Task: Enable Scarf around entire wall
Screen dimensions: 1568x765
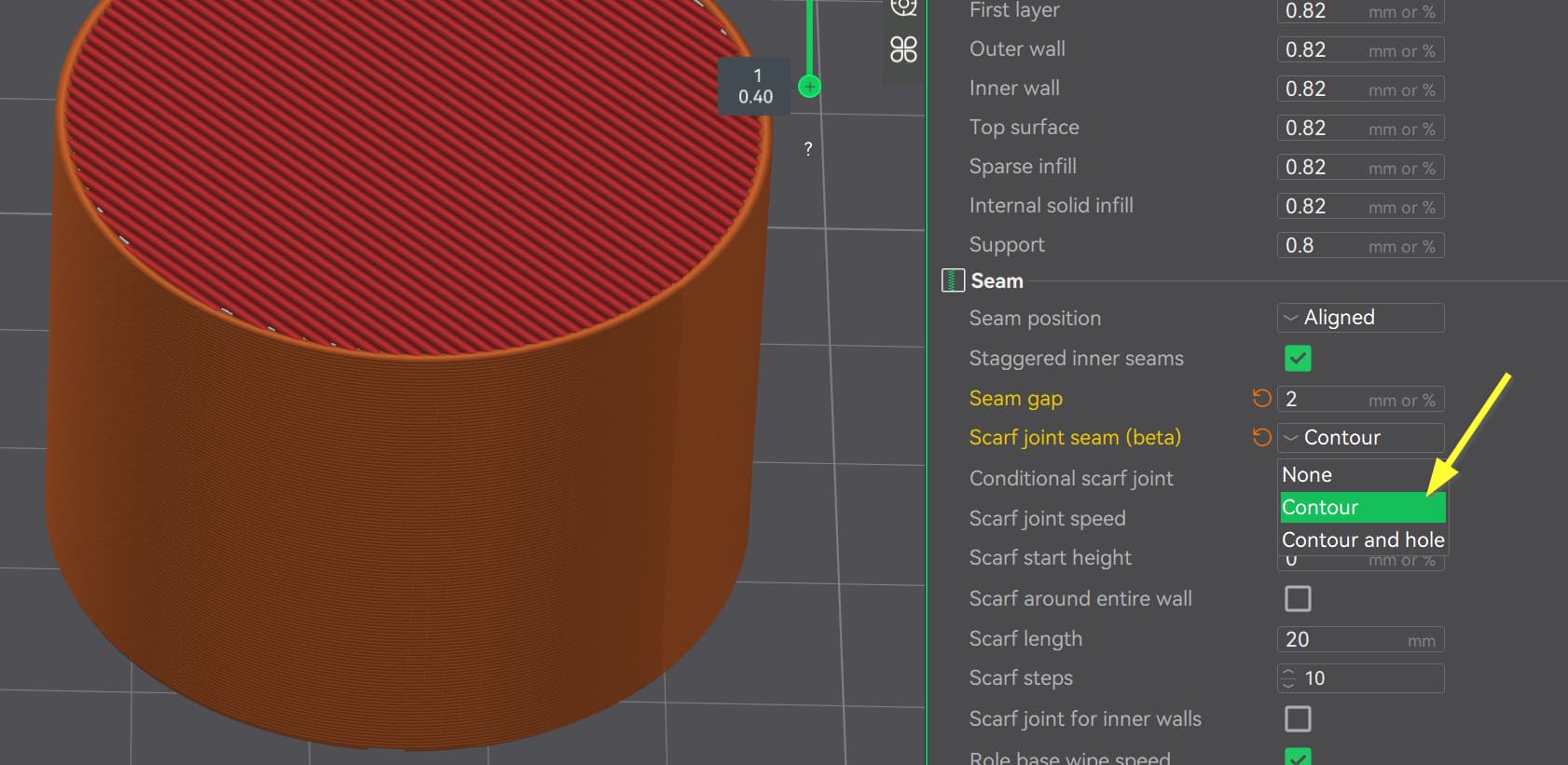Action: 1298,598
